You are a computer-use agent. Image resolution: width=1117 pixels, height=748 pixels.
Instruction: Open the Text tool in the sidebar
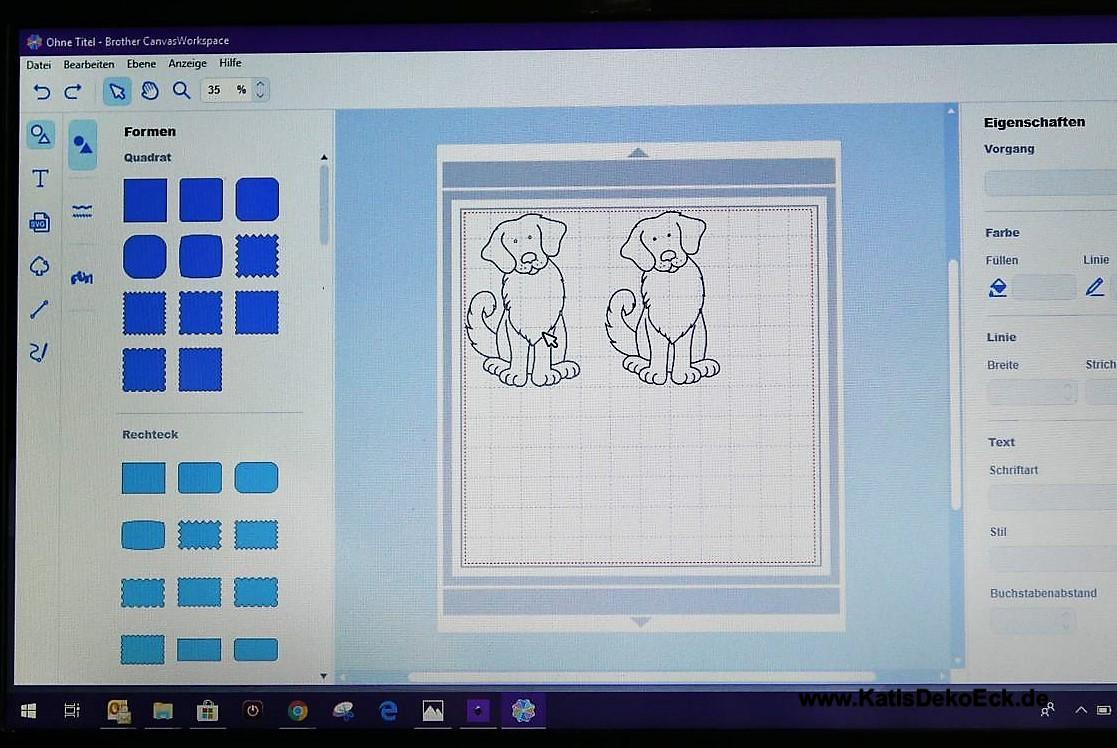click(40, 179)
